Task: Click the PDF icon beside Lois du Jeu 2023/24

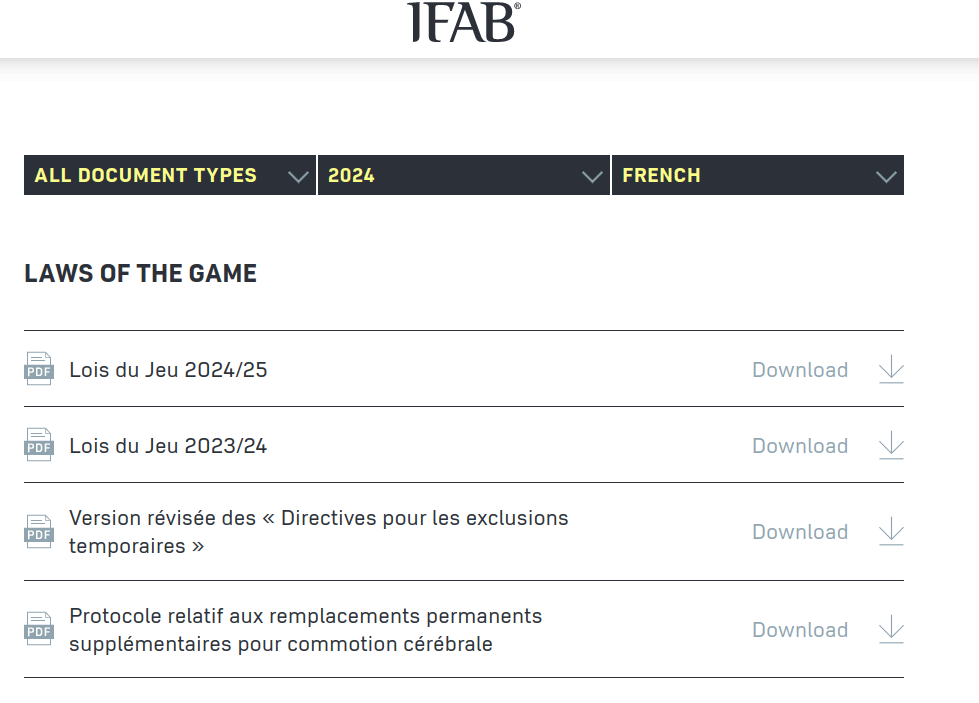Action: 38,445
